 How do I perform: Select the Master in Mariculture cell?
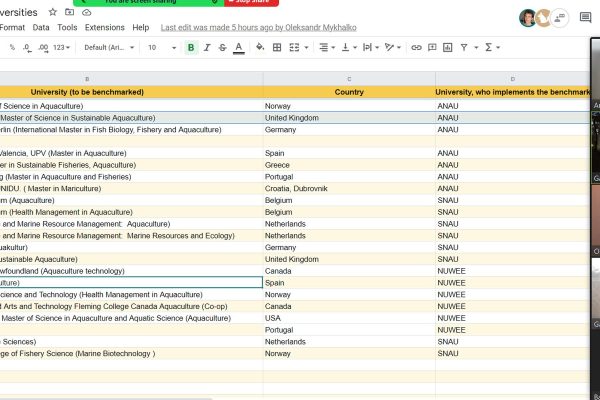[131, 189]
